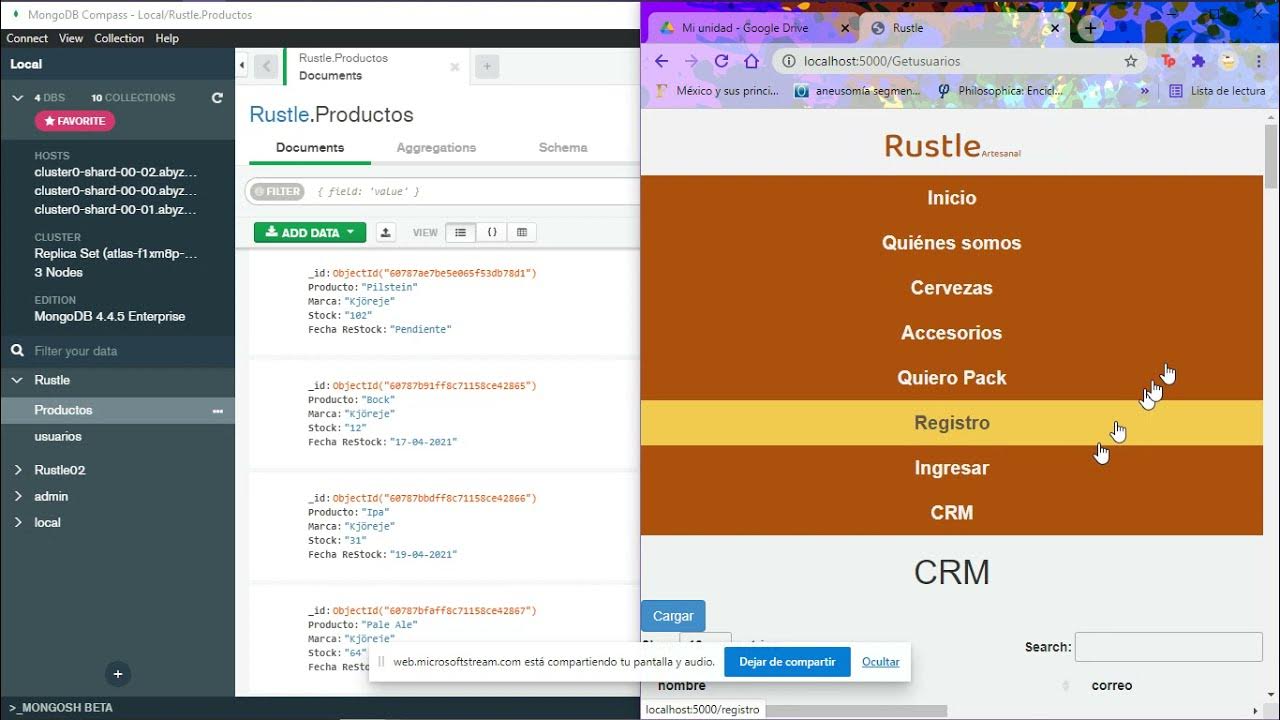Collapse the Compass sidebar with arrow toggle
The height and width of the screenshot is (720, 1280).
click(x=242, y=66)
